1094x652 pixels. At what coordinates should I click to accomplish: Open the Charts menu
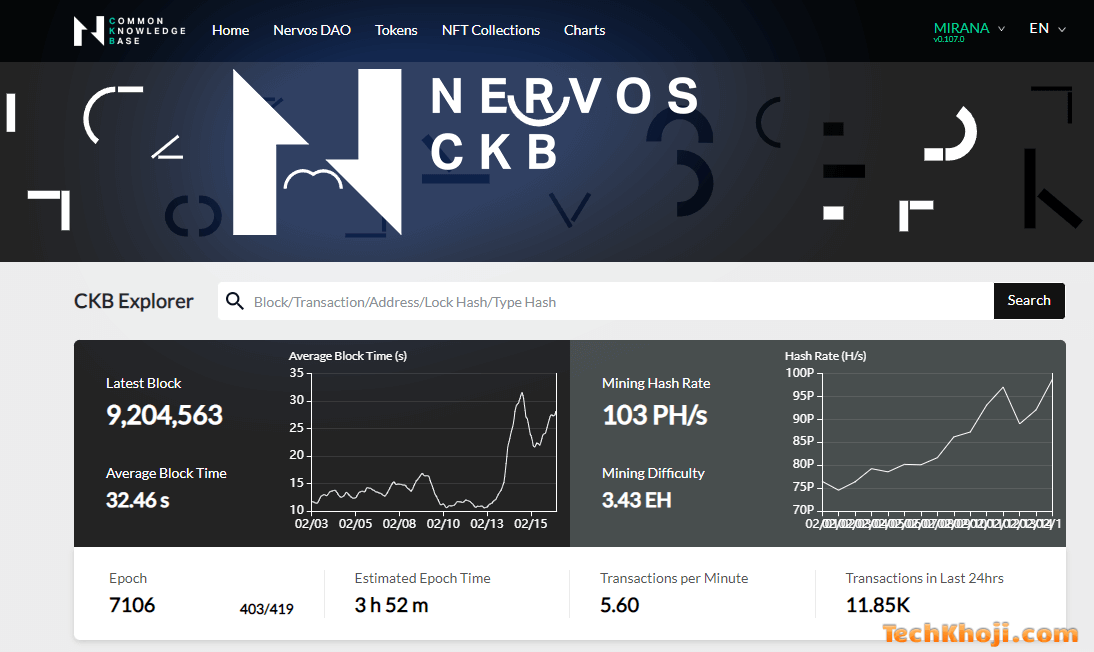pos(584,30)
